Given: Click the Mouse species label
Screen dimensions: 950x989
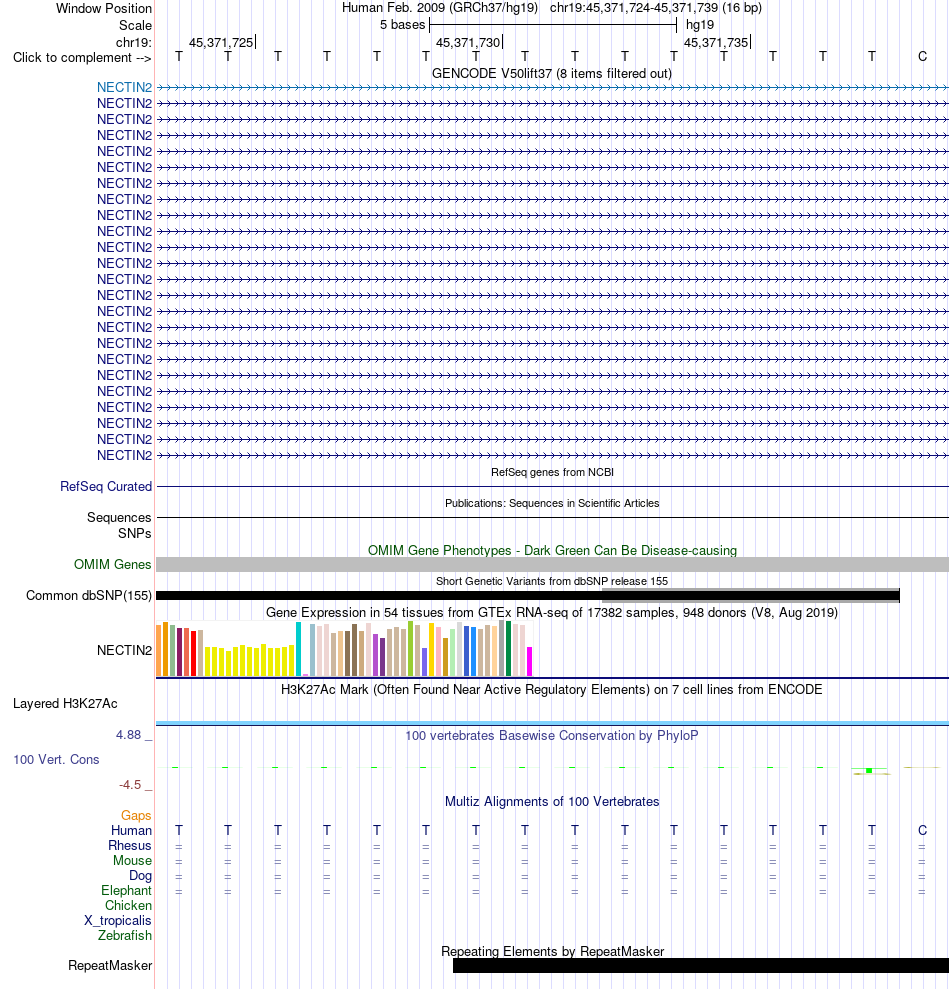Looking at the screenshot, I should pyautogui.click(x=132, y=860).
